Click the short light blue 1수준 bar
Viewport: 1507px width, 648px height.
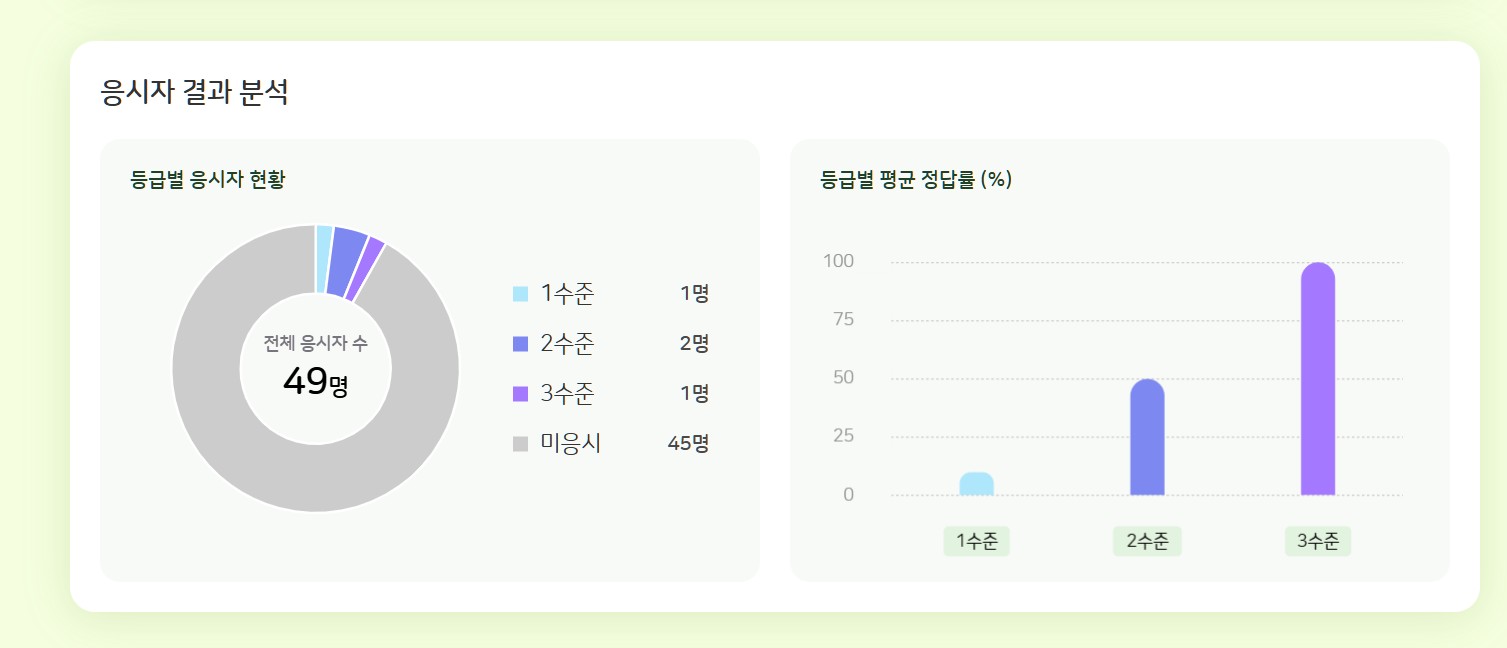pos(976,484)
